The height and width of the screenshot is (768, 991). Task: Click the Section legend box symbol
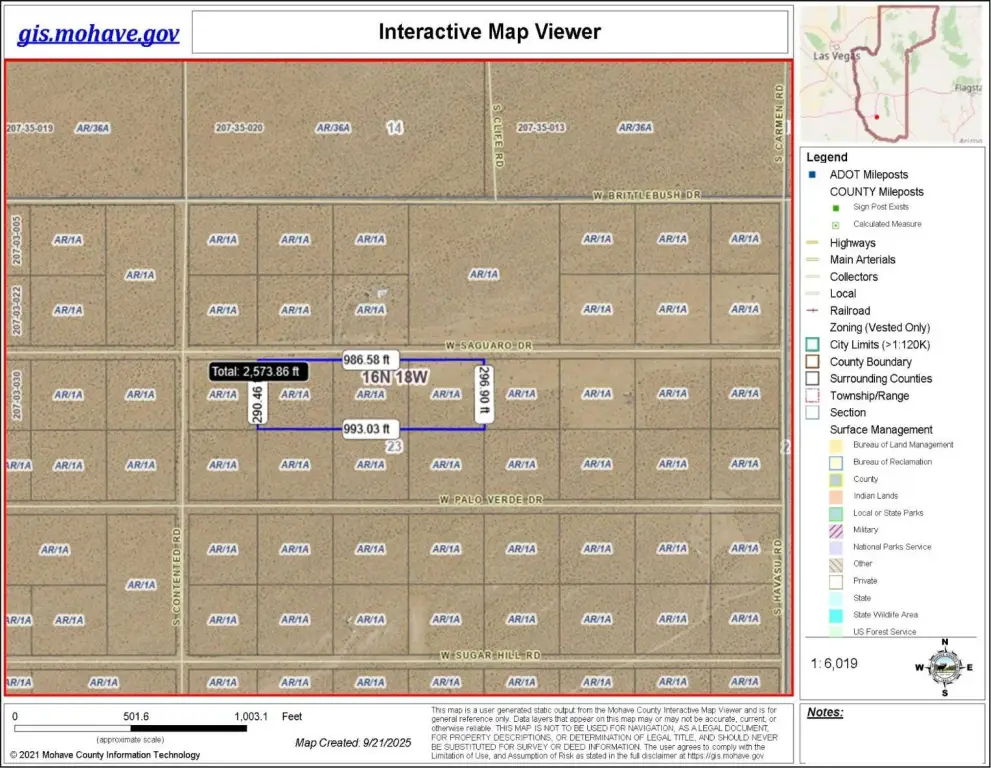[x=813, y=413]
